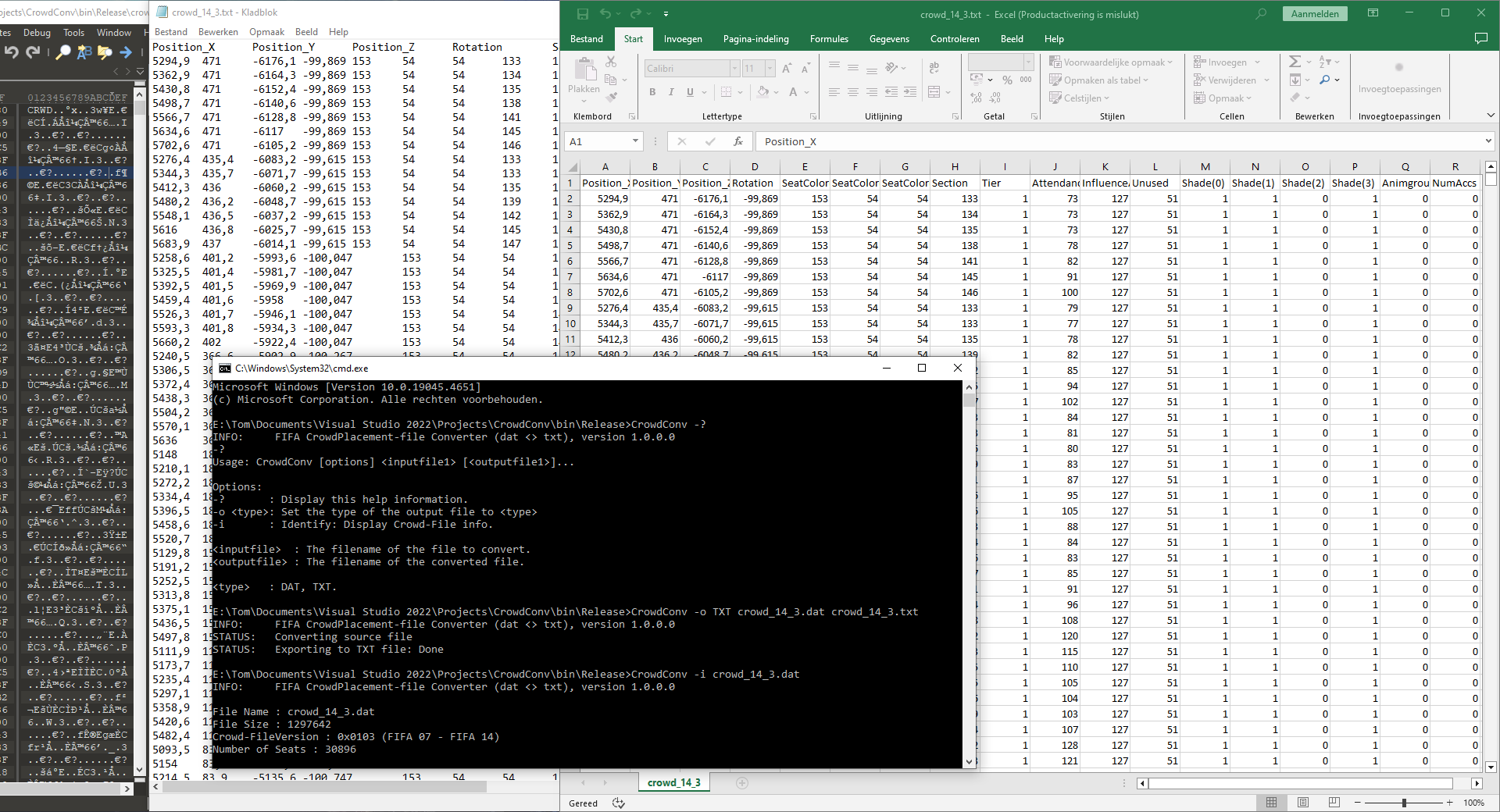1500x812 pixels.
Task: Click the decrease font size icon
Action: tap(805, 69)
